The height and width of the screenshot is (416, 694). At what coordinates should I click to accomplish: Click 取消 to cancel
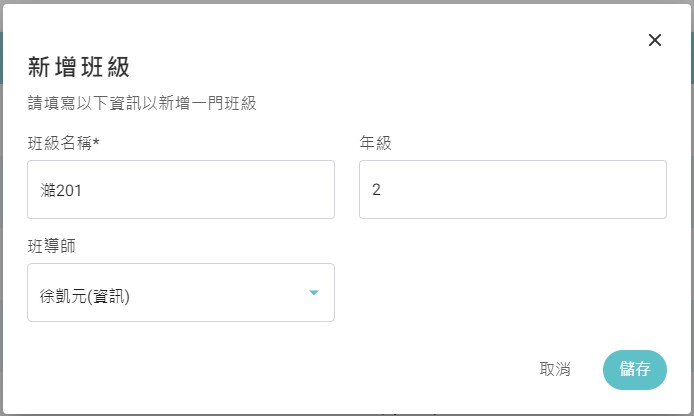point(555,369)
